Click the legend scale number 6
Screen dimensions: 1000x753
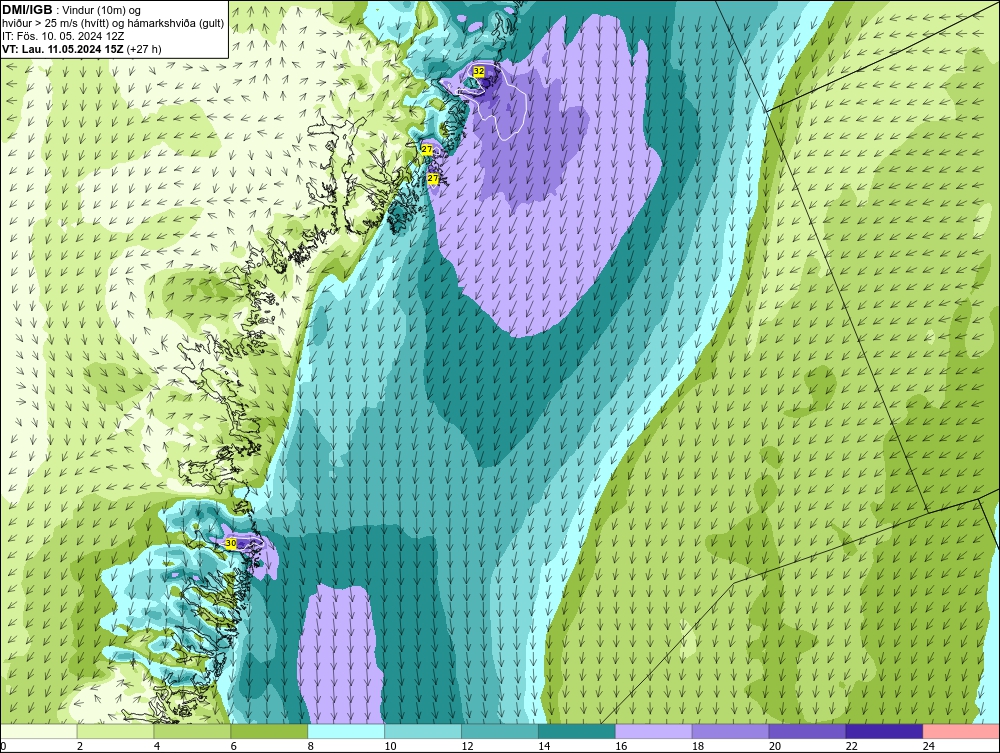[233, 746]
